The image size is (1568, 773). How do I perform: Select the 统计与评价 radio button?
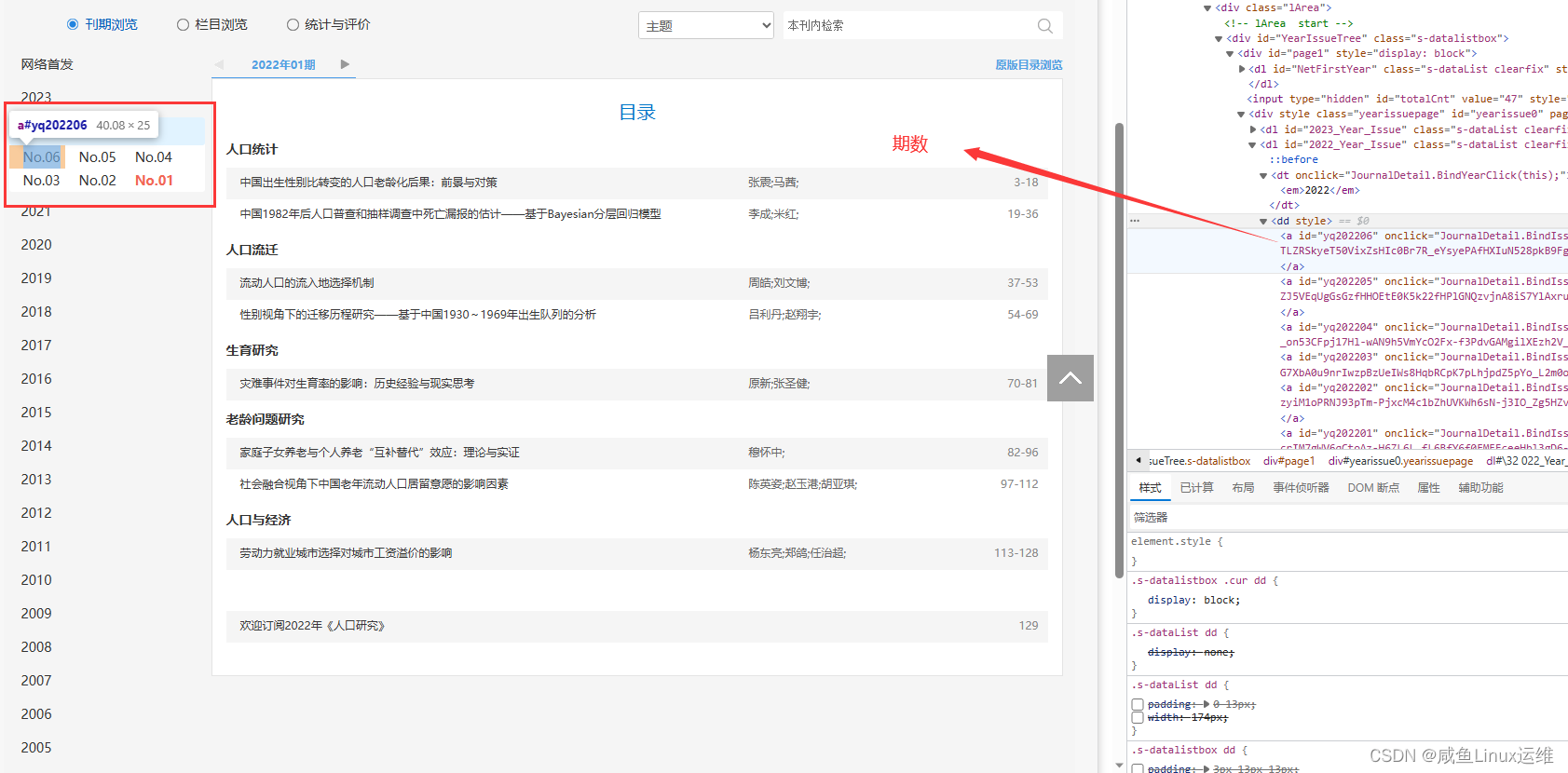click(x=293, y=24)
